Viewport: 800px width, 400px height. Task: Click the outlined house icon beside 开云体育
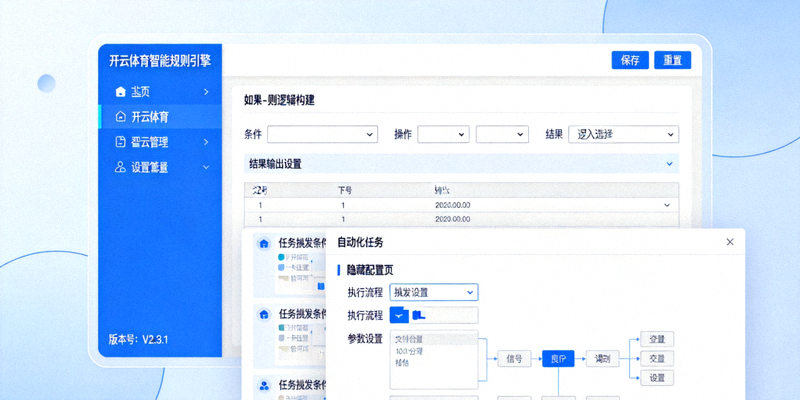click(120, 117)
